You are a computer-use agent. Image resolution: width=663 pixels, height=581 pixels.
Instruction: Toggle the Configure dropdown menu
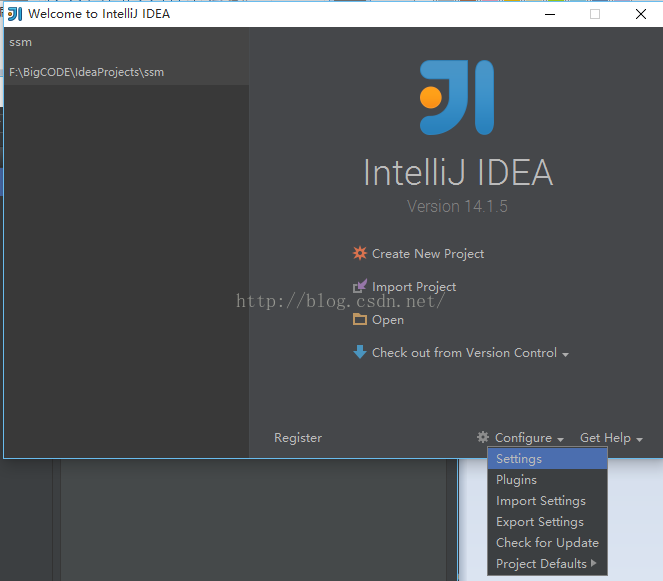pos(523,438)
